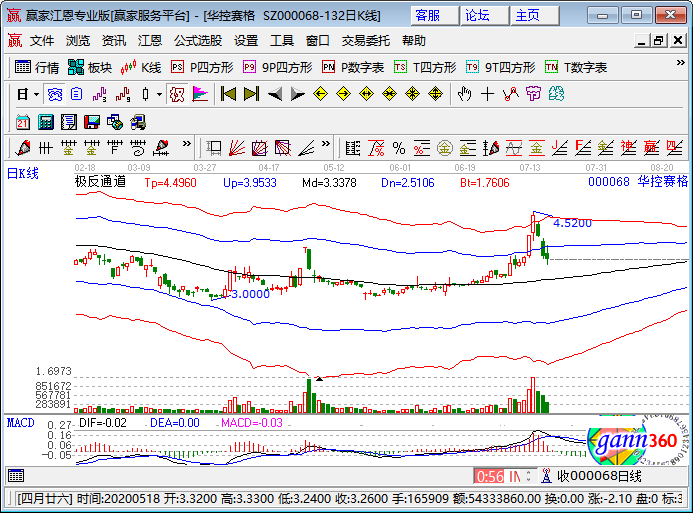Click the purple 时 icon

[x=533, y=94]
